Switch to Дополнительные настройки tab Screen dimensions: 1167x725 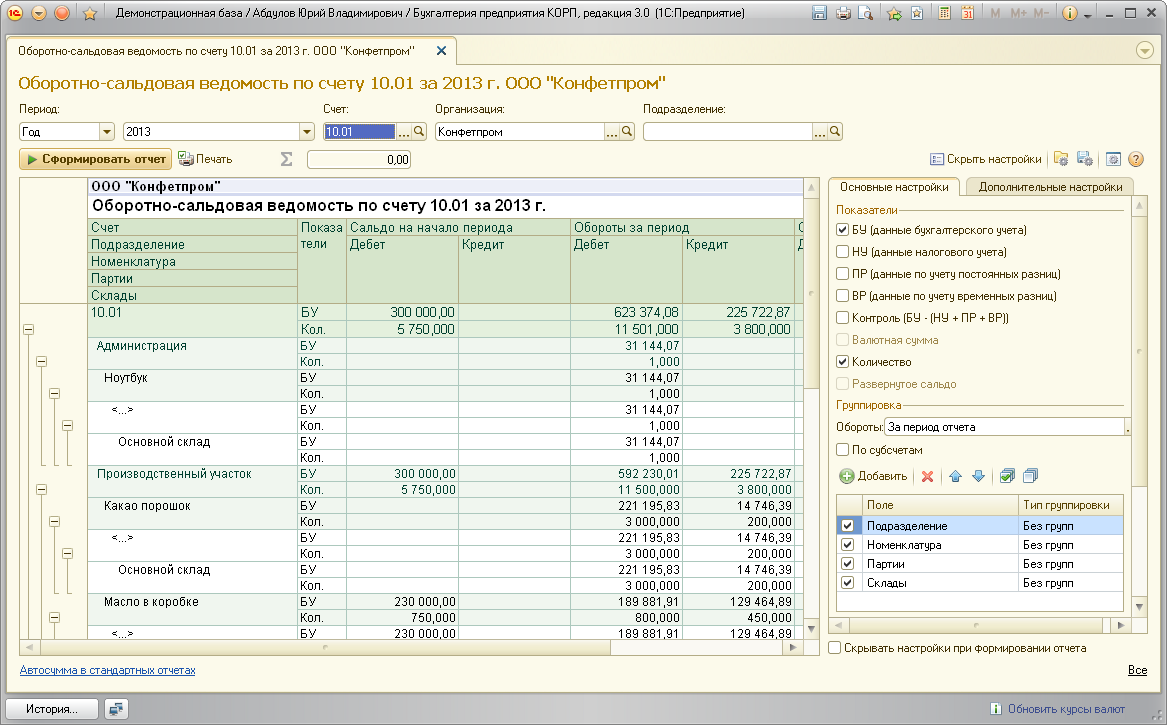[1050, 187]
